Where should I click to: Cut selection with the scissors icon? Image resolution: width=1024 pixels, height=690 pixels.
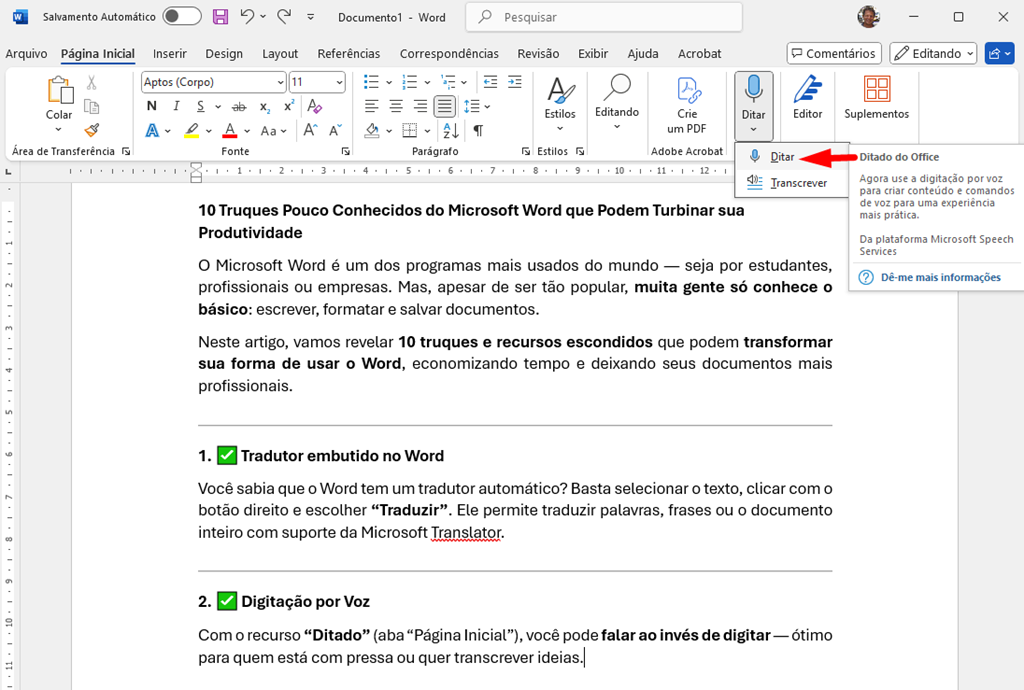(91, 82)
